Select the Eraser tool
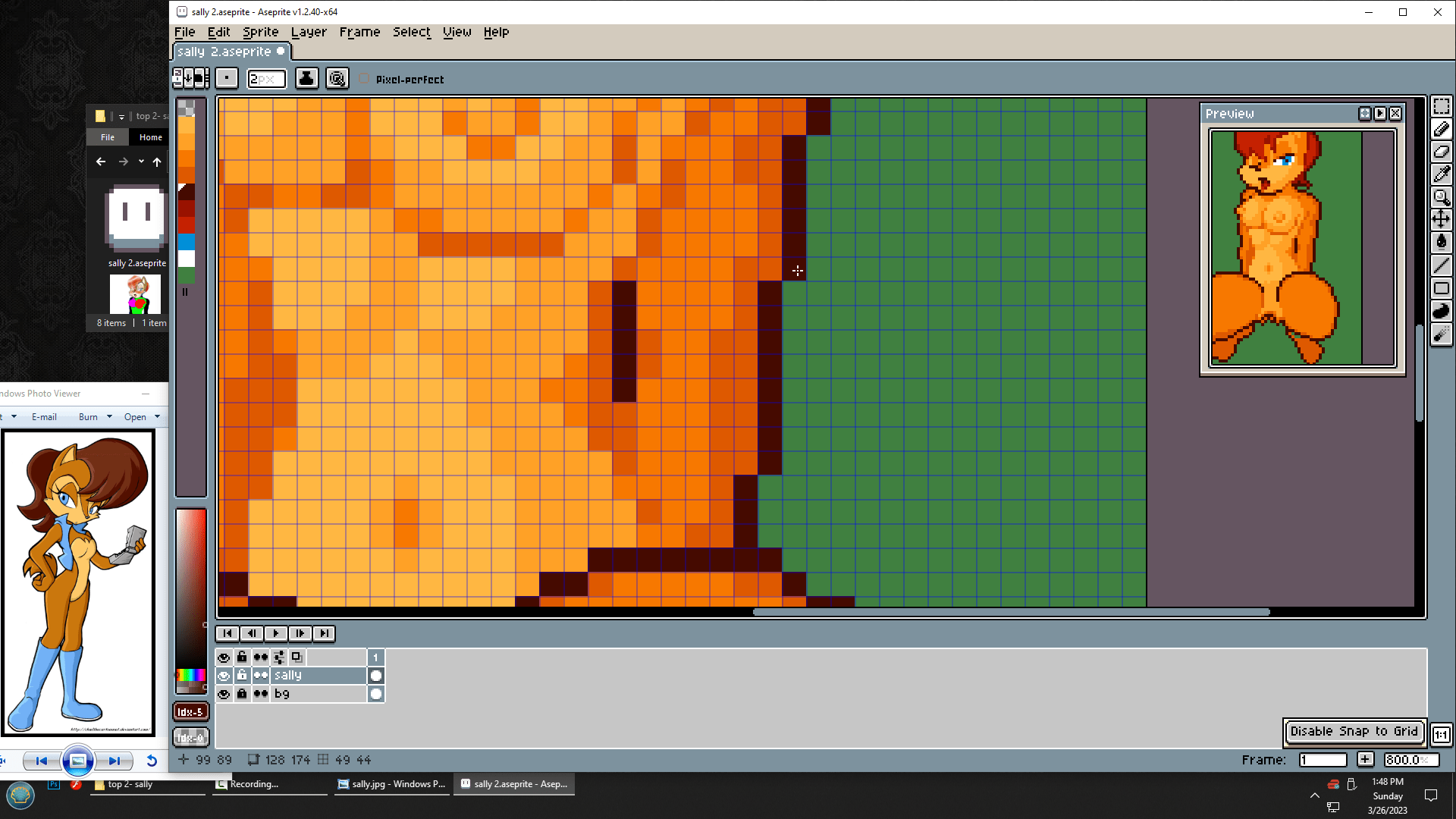The width and height of the screenshot is (1456, 819). click(1441, 152)
